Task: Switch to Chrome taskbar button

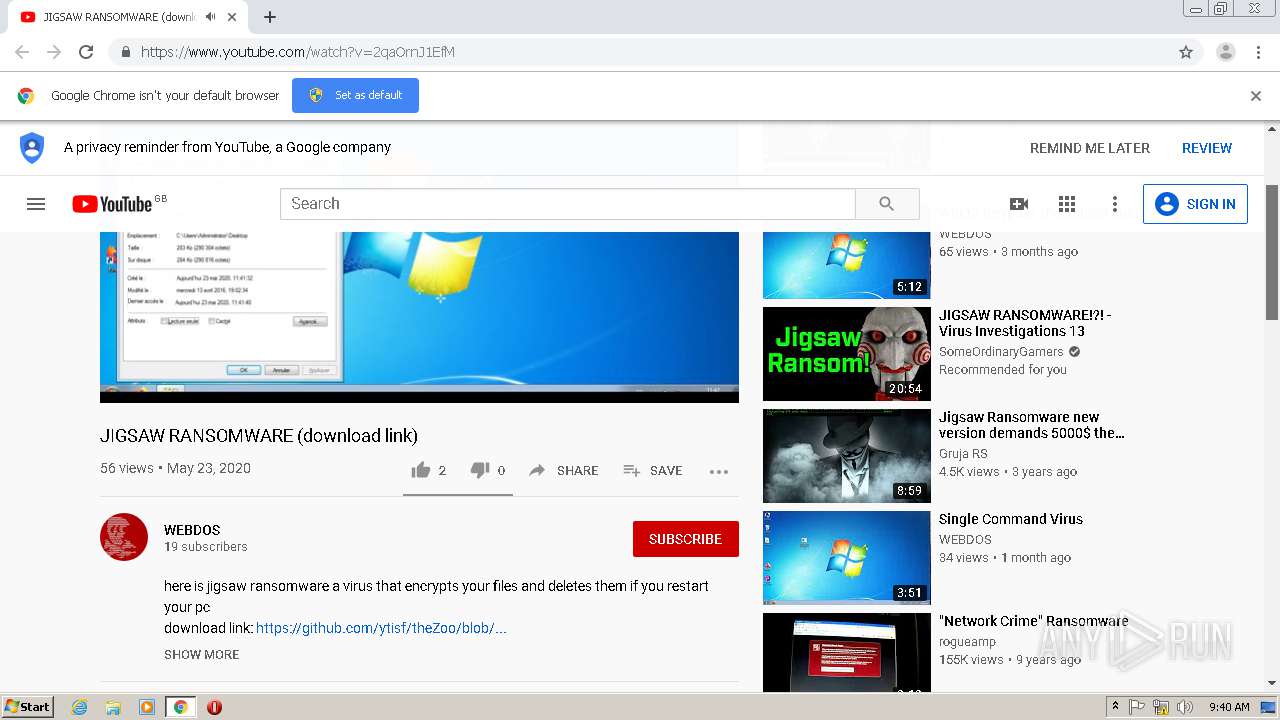Action: [x=180, y=707]
